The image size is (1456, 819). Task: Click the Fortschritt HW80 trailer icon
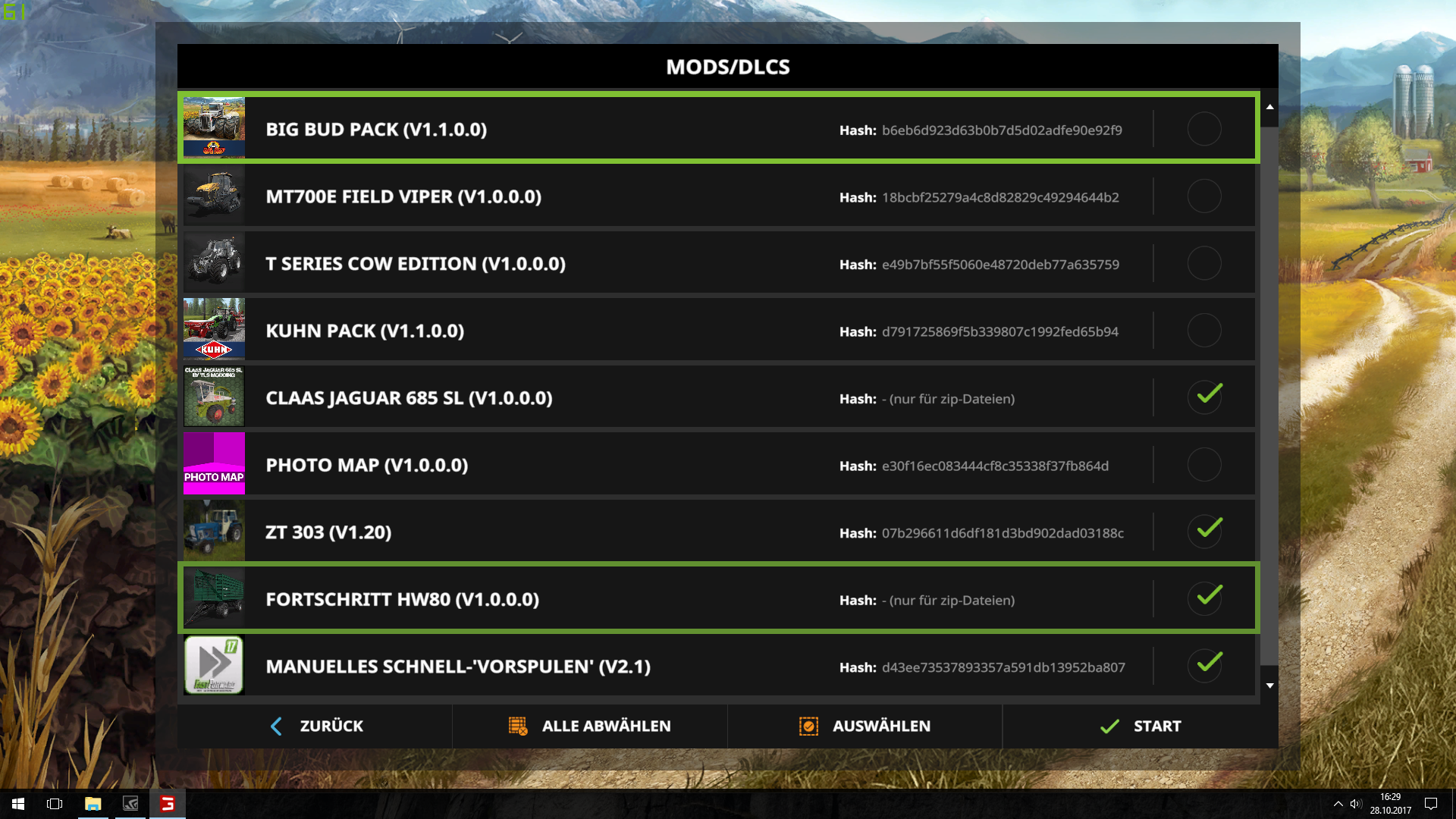click(x=214, y=598)
